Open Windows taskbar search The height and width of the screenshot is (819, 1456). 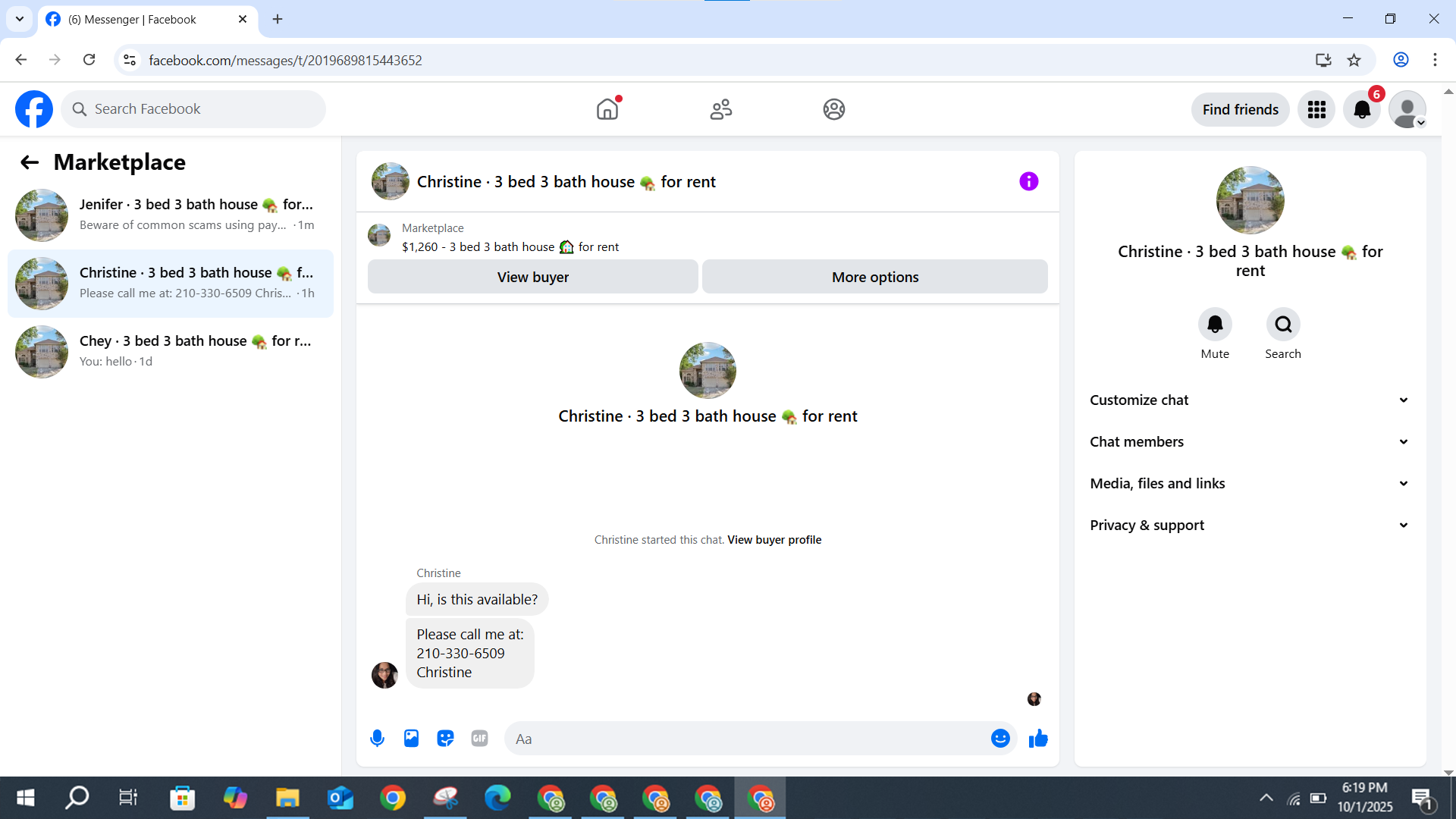pyautogui.click(x=77, y=798)
